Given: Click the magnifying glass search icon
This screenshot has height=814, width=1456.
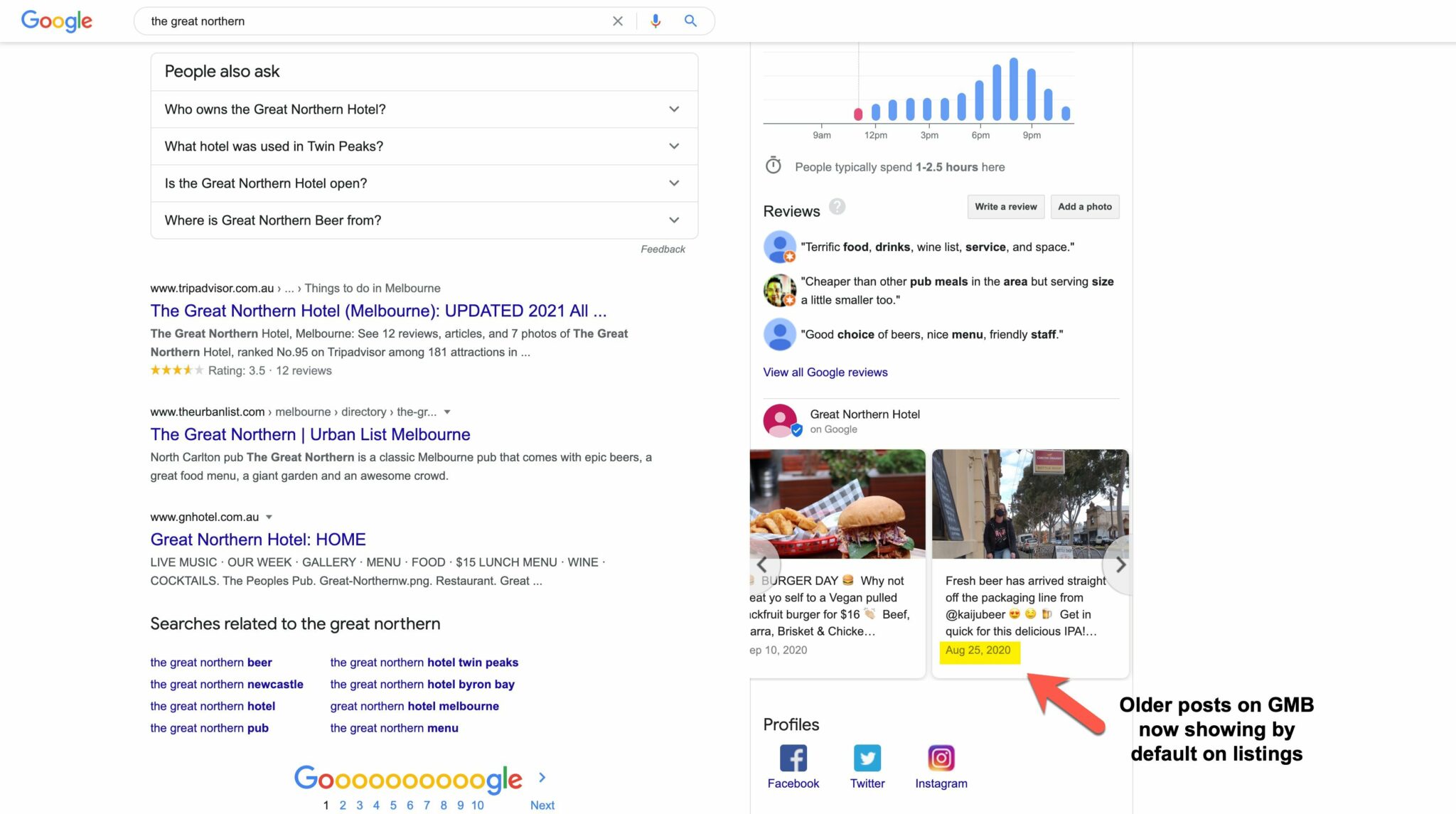Looking at the screenshot, I should click(x=690, y=21).
